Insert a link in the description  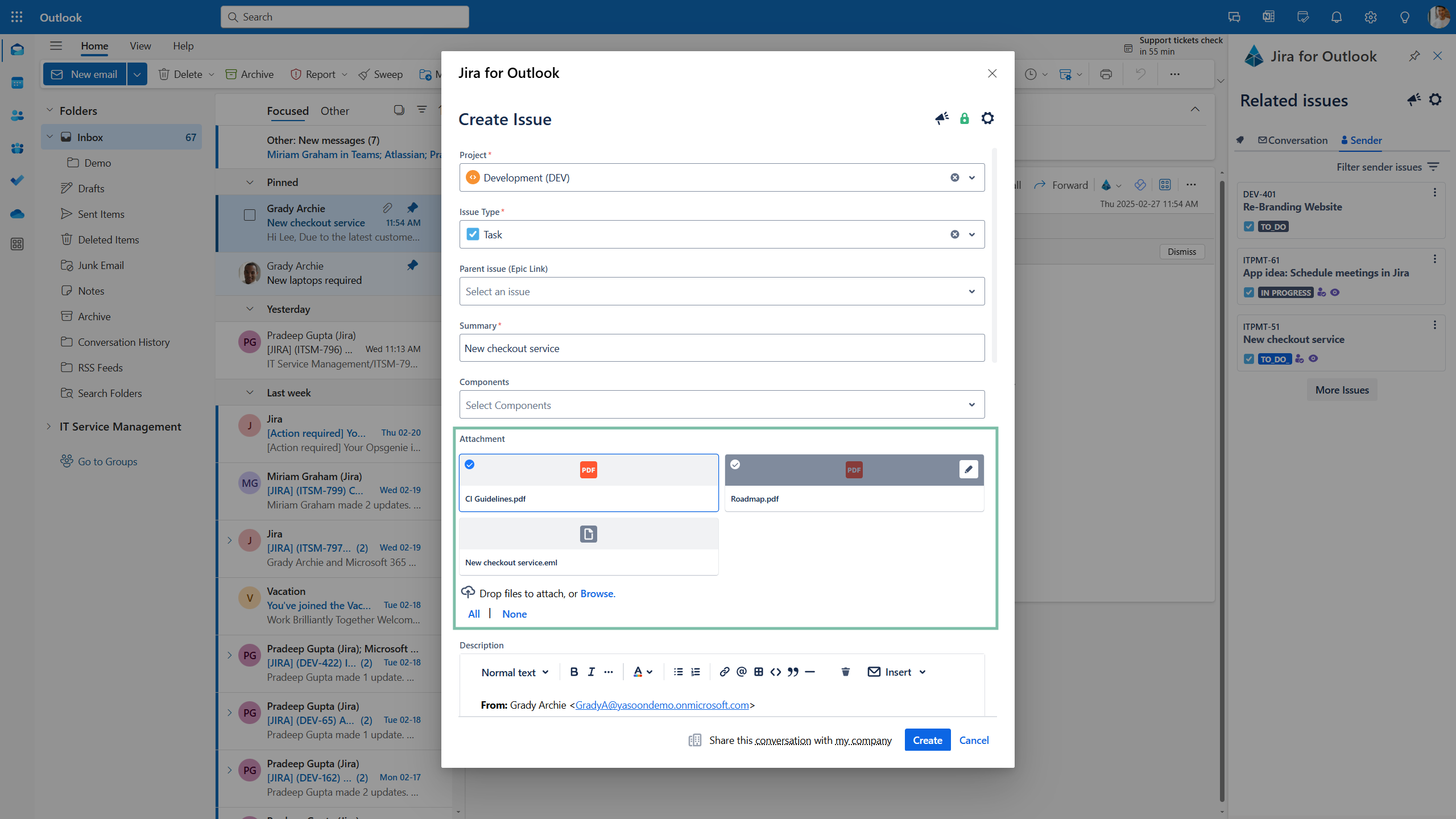point(724,672)
